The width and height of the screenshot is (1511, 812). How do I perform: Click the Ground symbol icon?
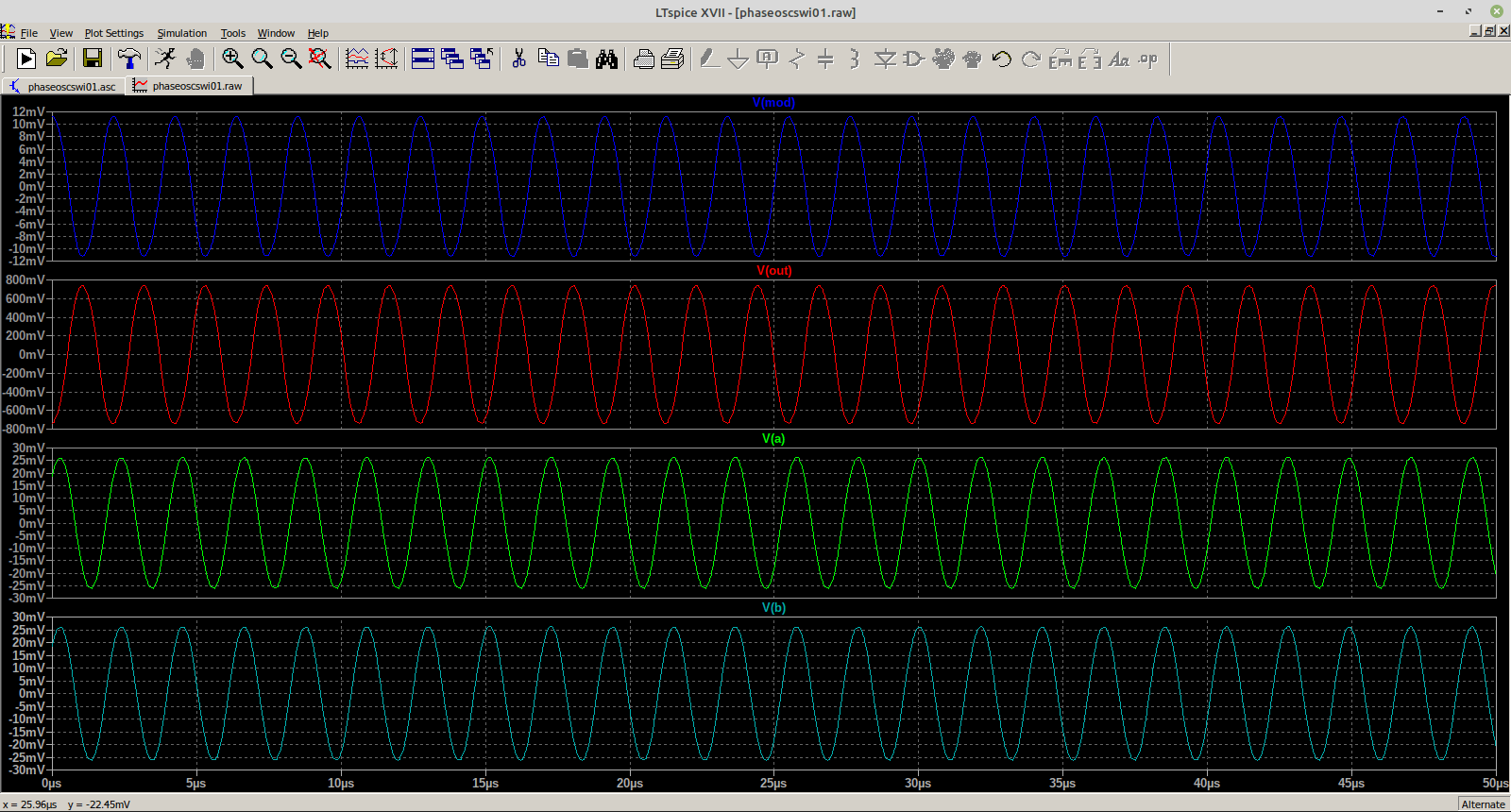739,59
